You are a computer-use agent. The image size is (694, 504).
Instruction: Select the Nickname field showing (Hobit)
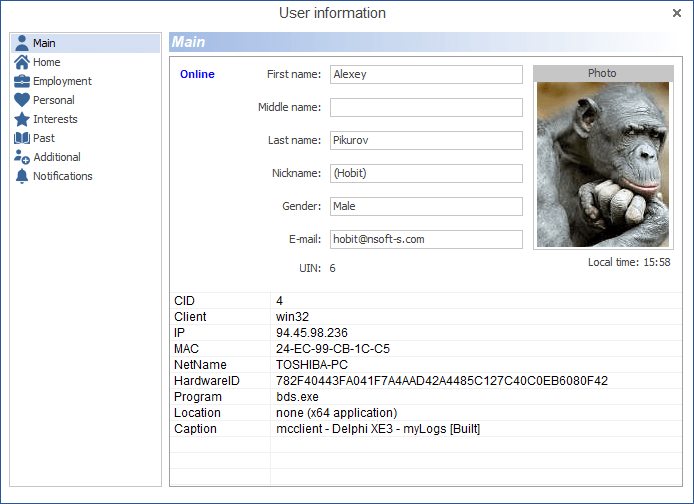point(426,174)
